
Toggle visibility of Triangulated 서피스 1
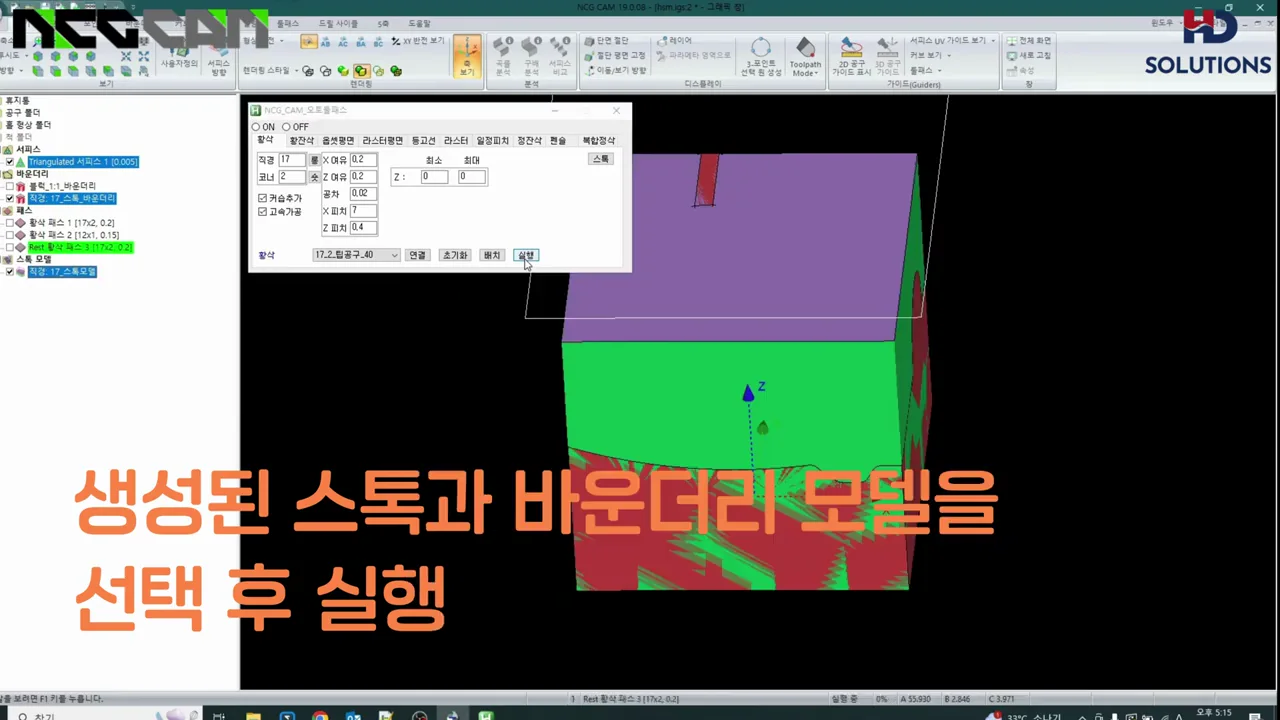coord(10,162)
